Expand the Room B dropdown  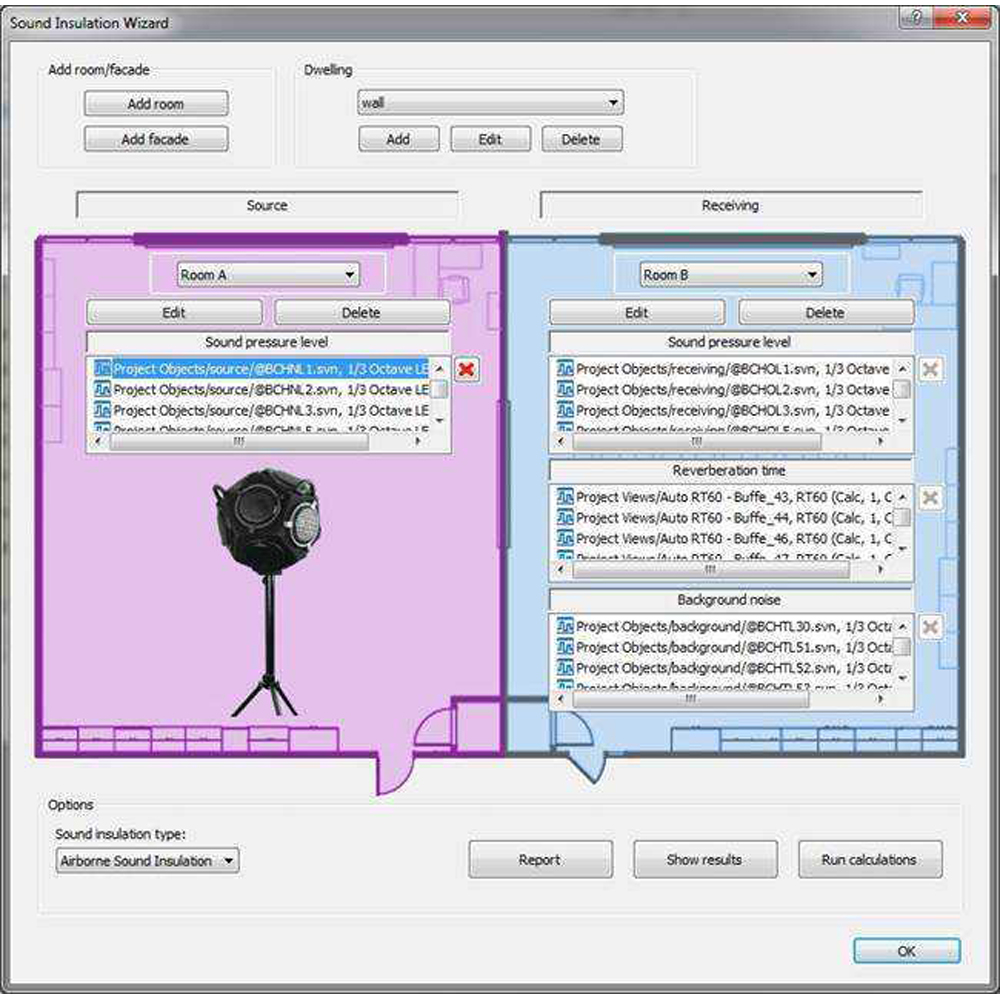(730, 274)
